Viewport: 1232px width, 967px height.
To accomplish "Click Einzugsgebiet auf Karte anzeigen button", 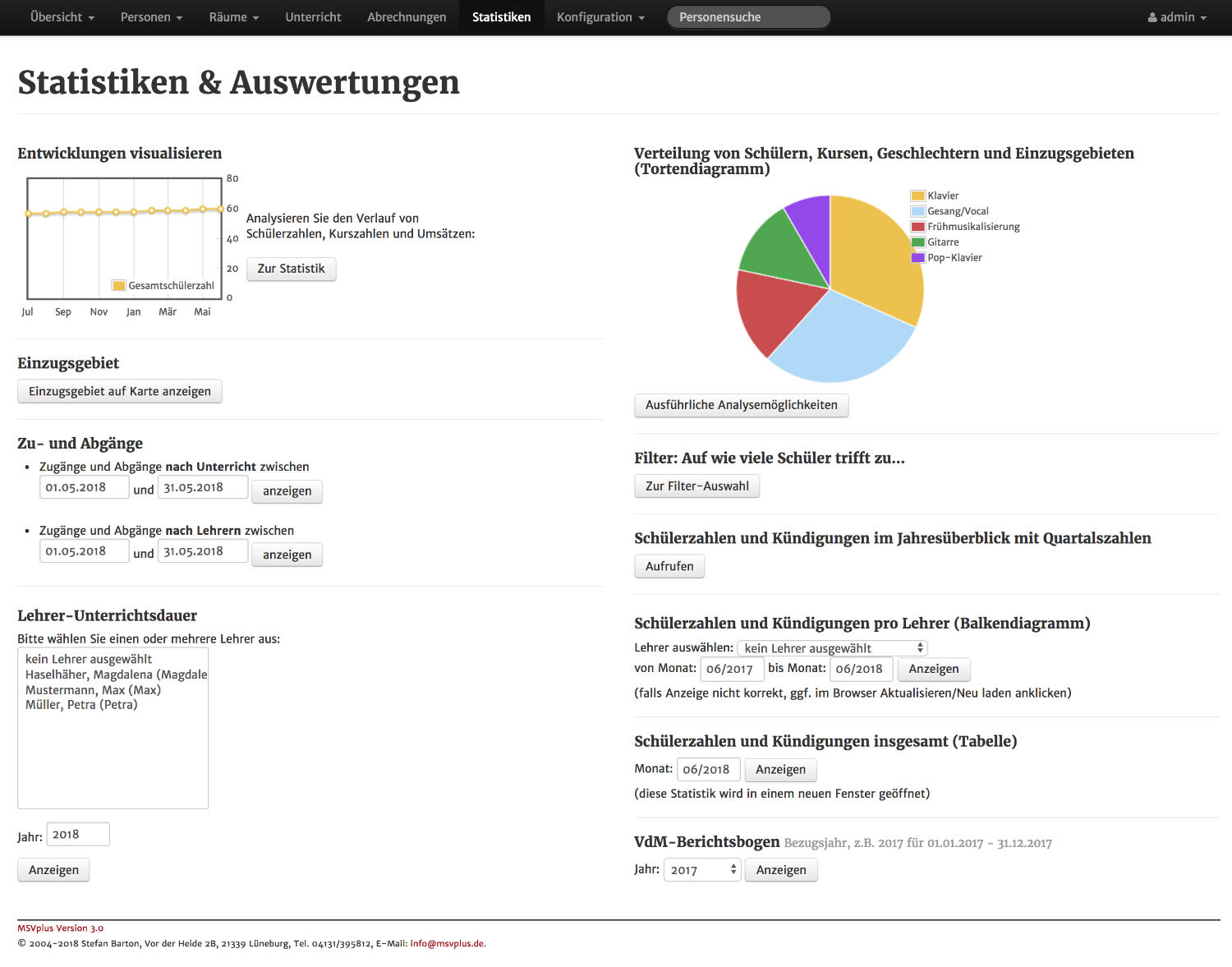I will pyautogui.click(x=120, y=391).
